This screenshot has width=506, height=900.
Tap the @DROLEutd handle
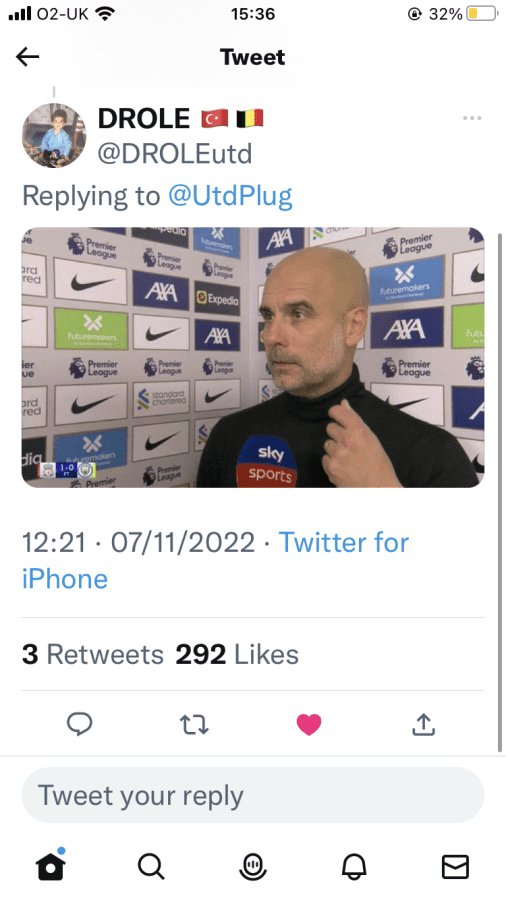pos(174,154)
